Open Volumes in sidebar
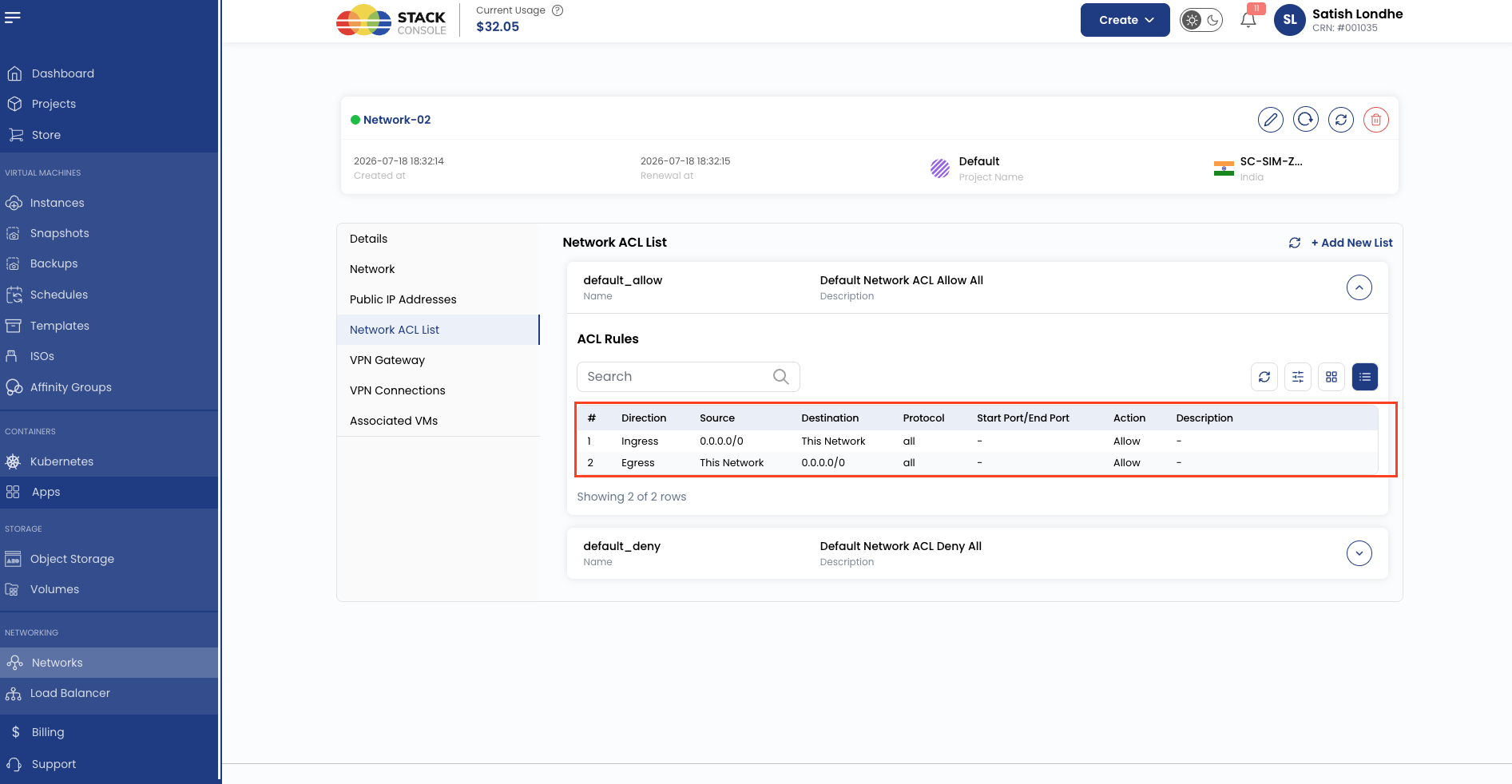The width and height of the screenshot is (1512, 784). (109, 589)
